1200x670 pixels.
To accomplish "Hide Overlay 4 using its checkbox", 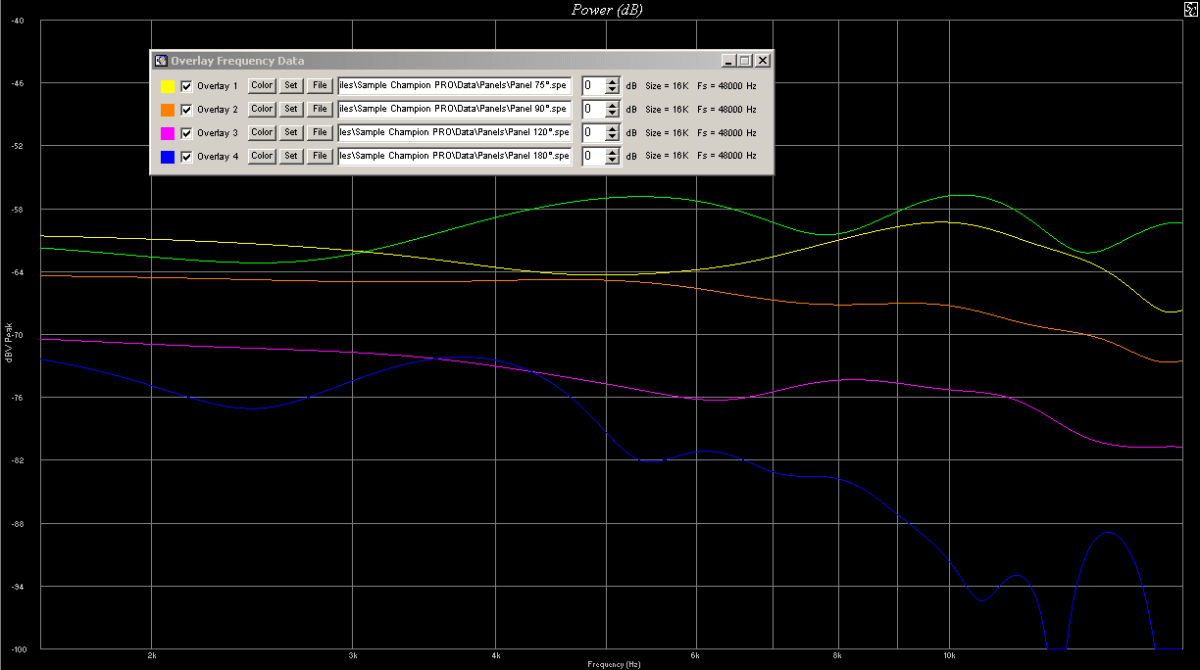I will click(186, 157).
